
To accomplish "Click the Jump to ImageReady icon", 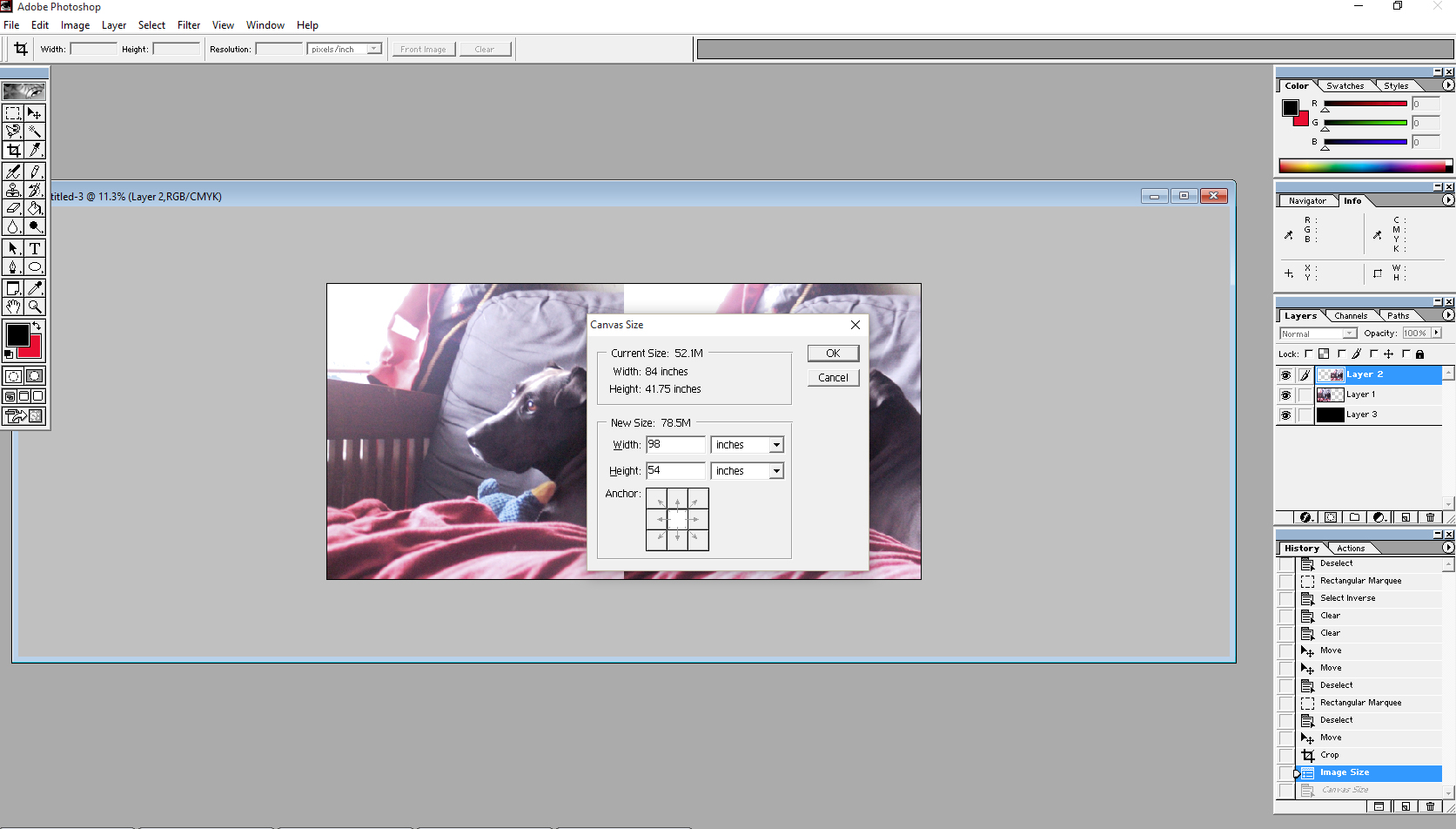I will pos(24,416).
